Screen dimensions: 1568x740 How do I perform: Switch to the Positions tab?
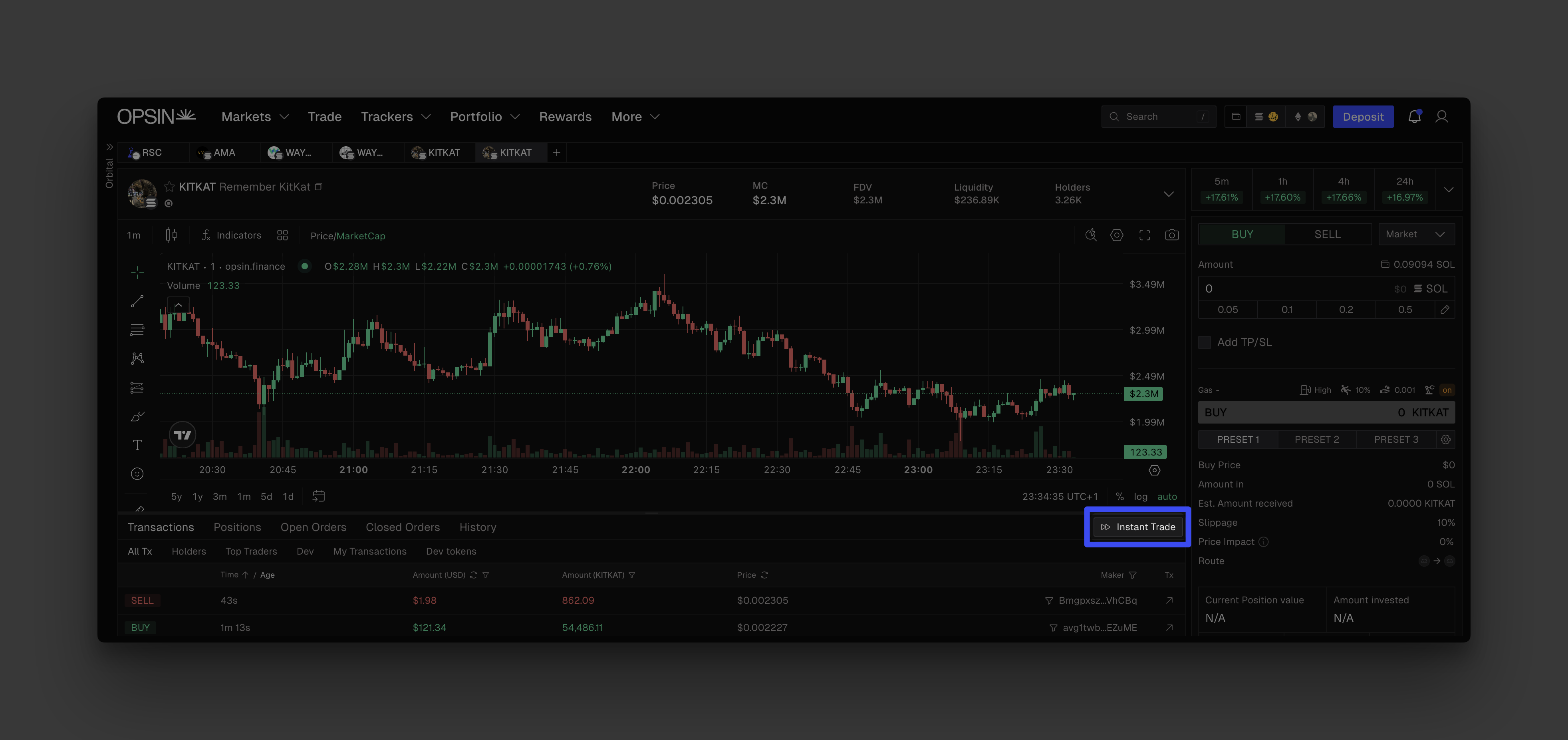237,527
